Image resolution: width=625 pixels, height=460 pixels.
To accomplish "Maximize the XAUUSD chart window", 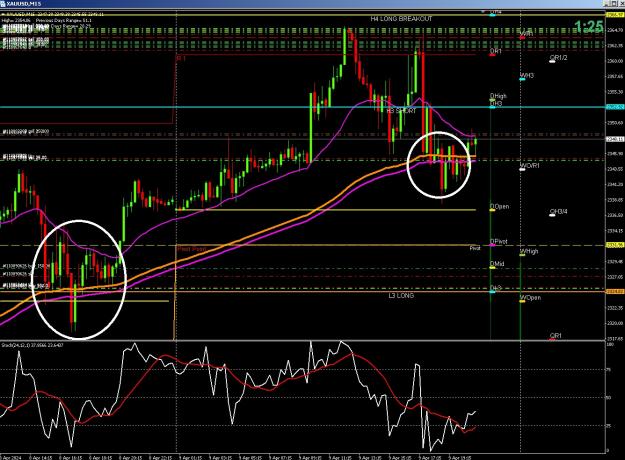I will click(615, 4).
